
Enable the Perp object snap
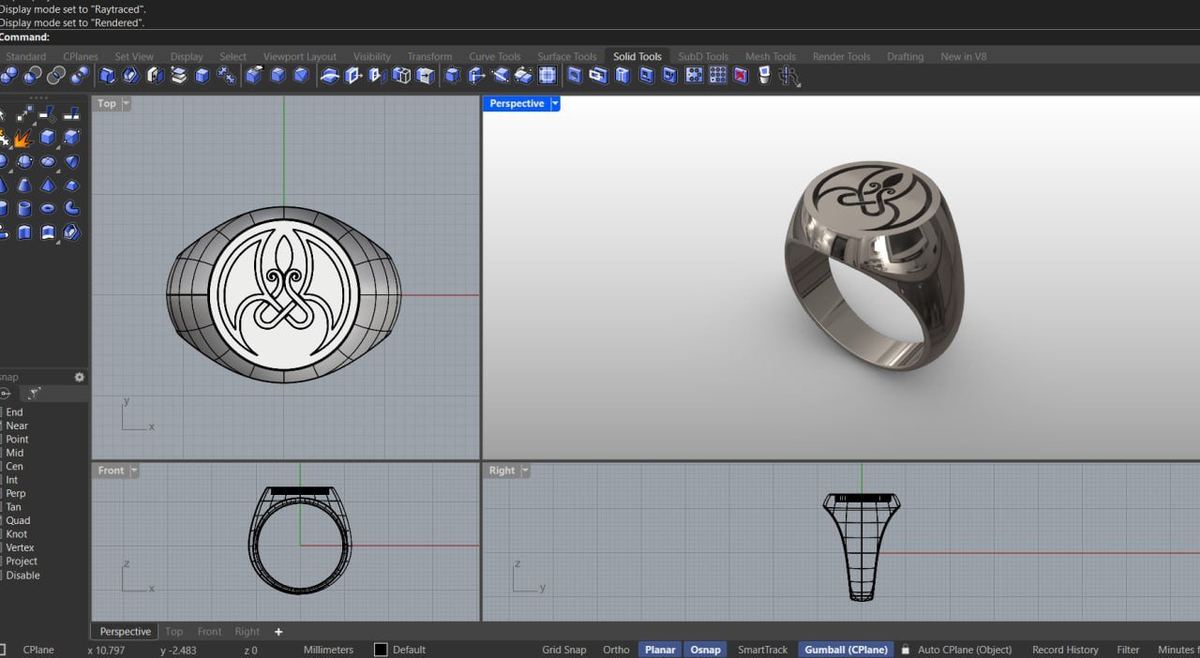coord(16,493)
